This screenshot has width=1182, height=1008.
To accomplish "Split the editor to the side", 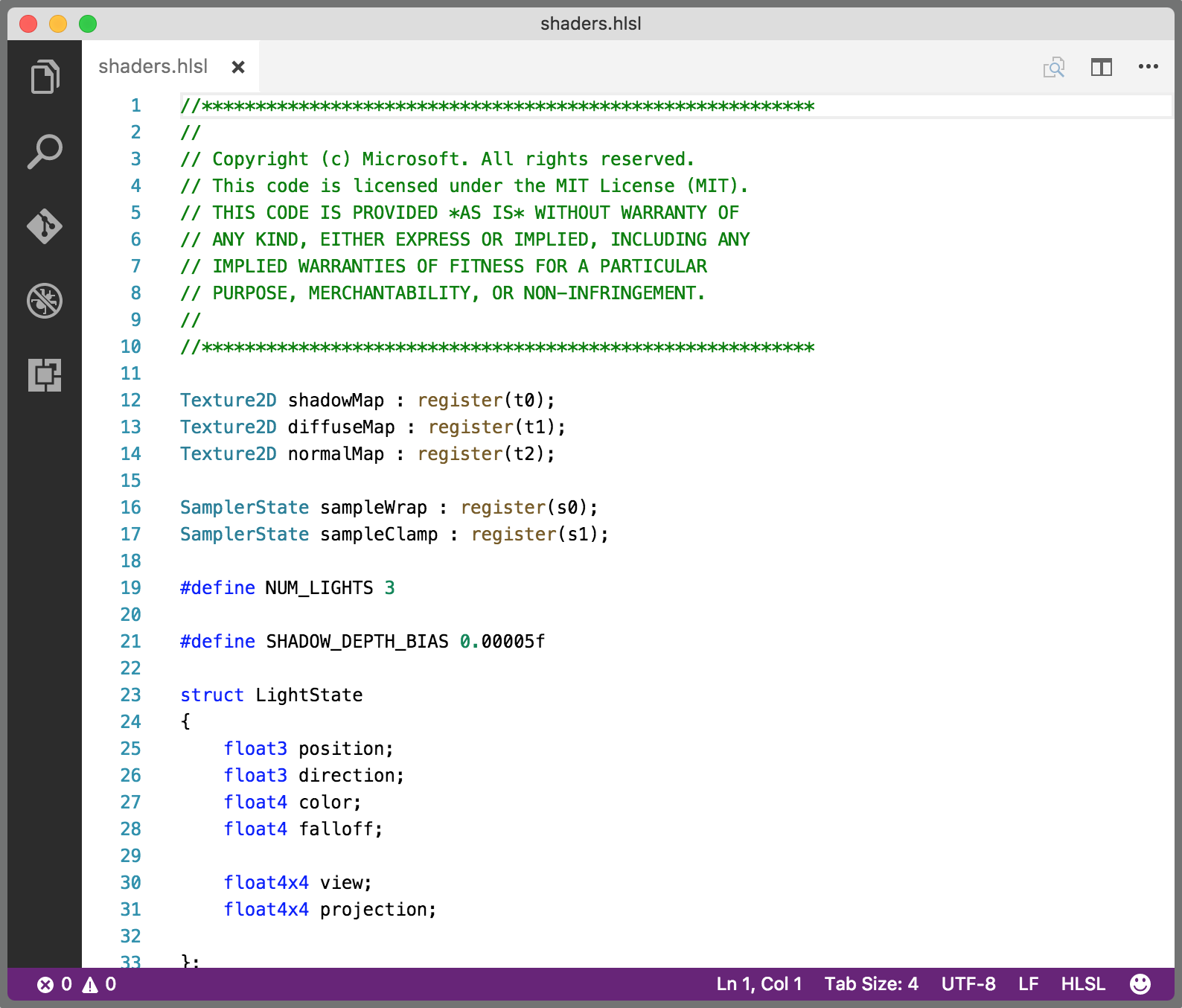I will pos(1102,67).
